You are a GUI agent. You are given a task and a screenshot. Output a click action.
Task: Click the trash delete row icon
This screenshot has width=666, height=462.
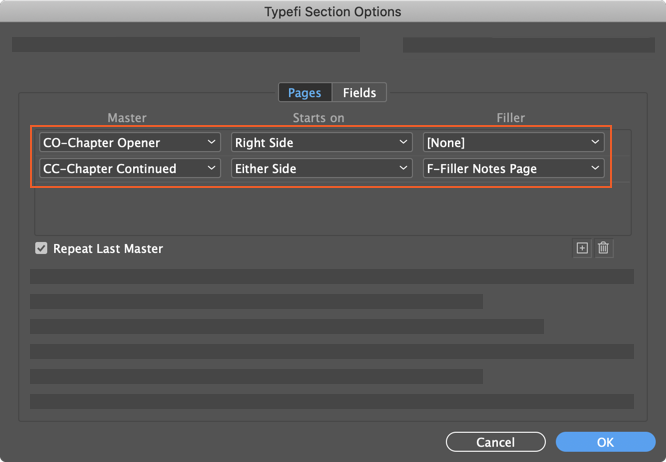click(603, 248)
